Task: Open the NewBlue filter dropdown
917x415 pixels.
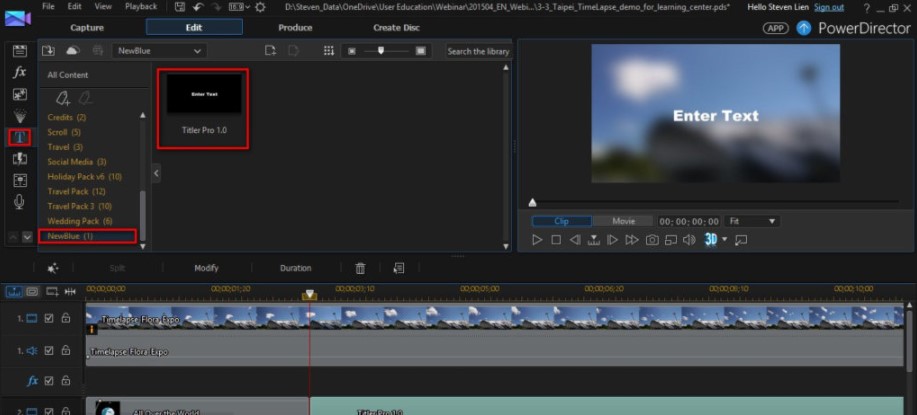Action: coord(159,51)
